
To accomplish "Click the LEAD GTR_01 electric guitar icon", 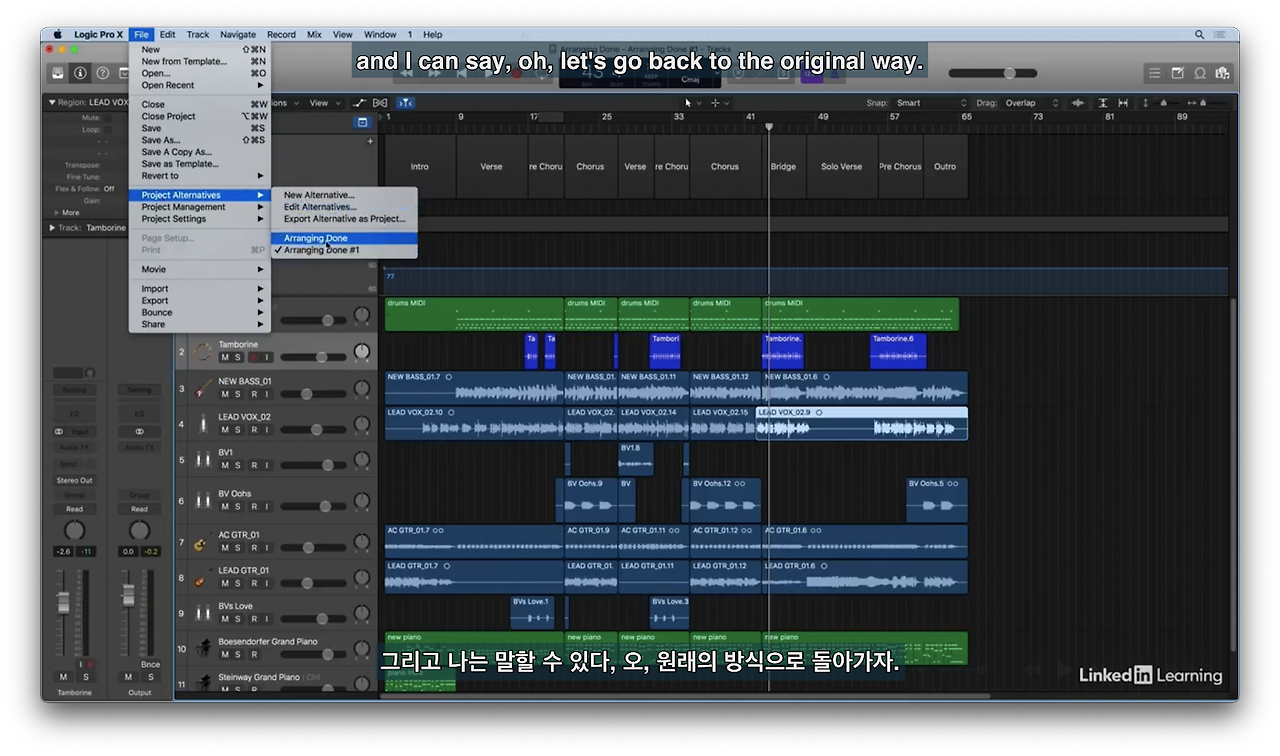I will [203, 577].
